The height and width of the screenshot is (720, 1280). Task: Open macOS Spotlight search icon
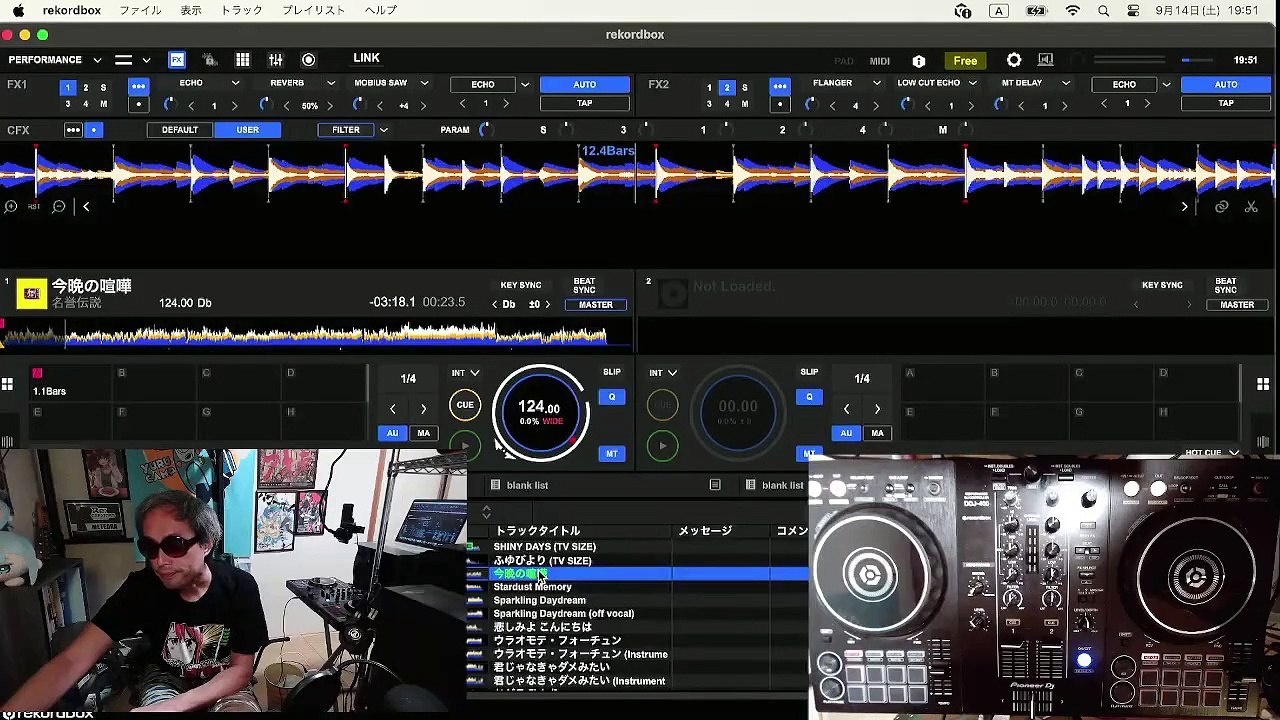click(1104, 11)
